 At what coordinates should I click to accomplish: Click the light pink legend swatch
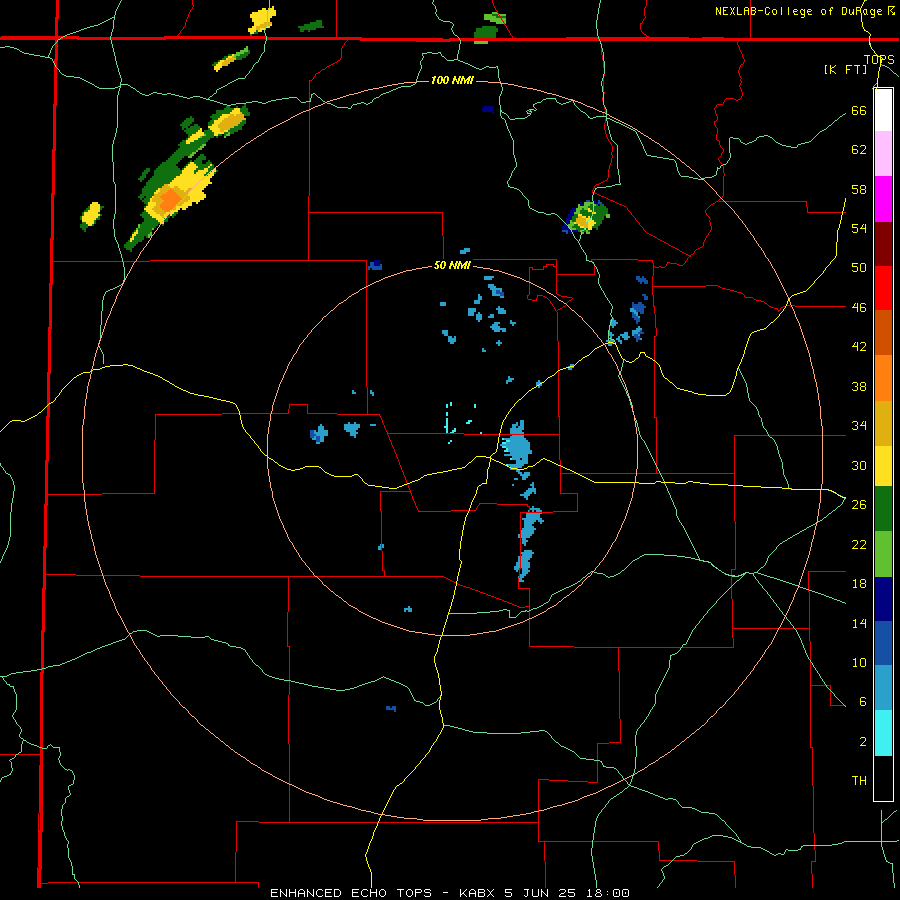(883, 154)
